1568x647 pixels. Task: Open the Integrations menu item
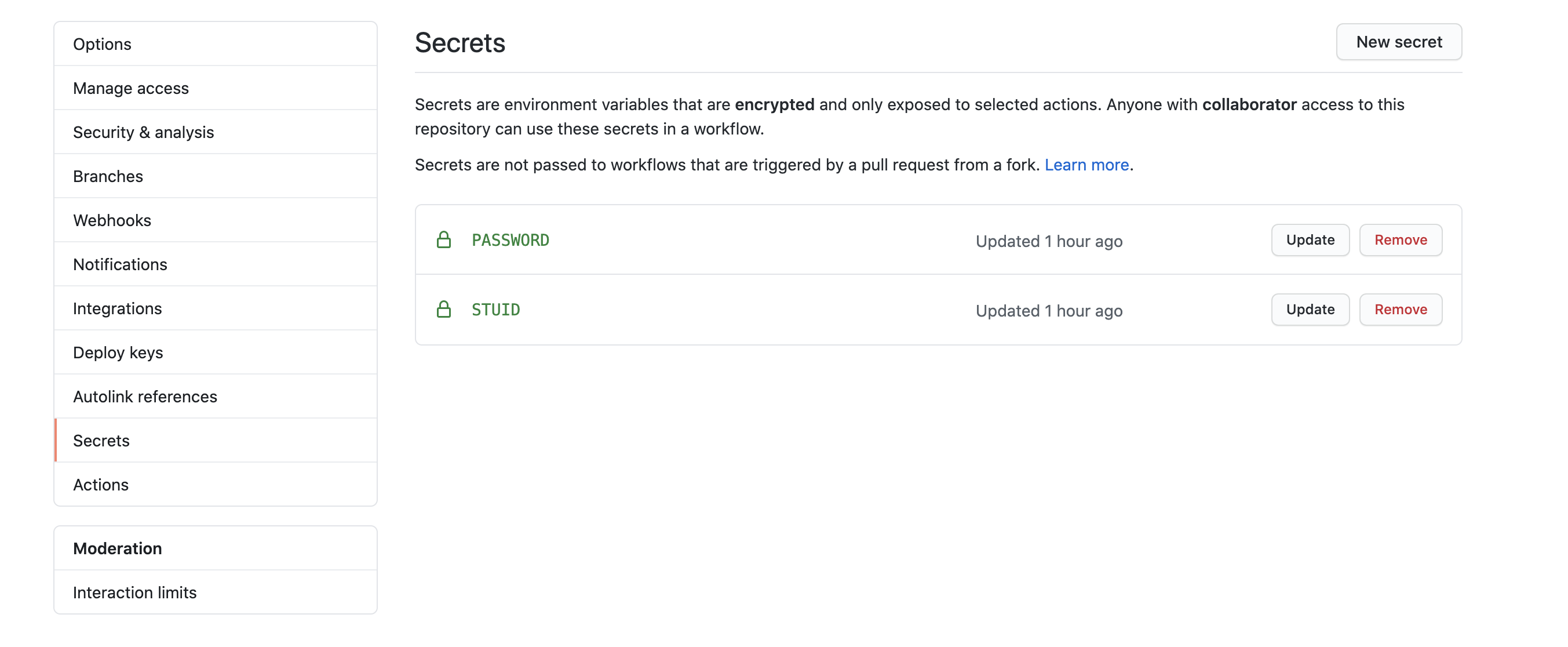click(x=118, y=309)
